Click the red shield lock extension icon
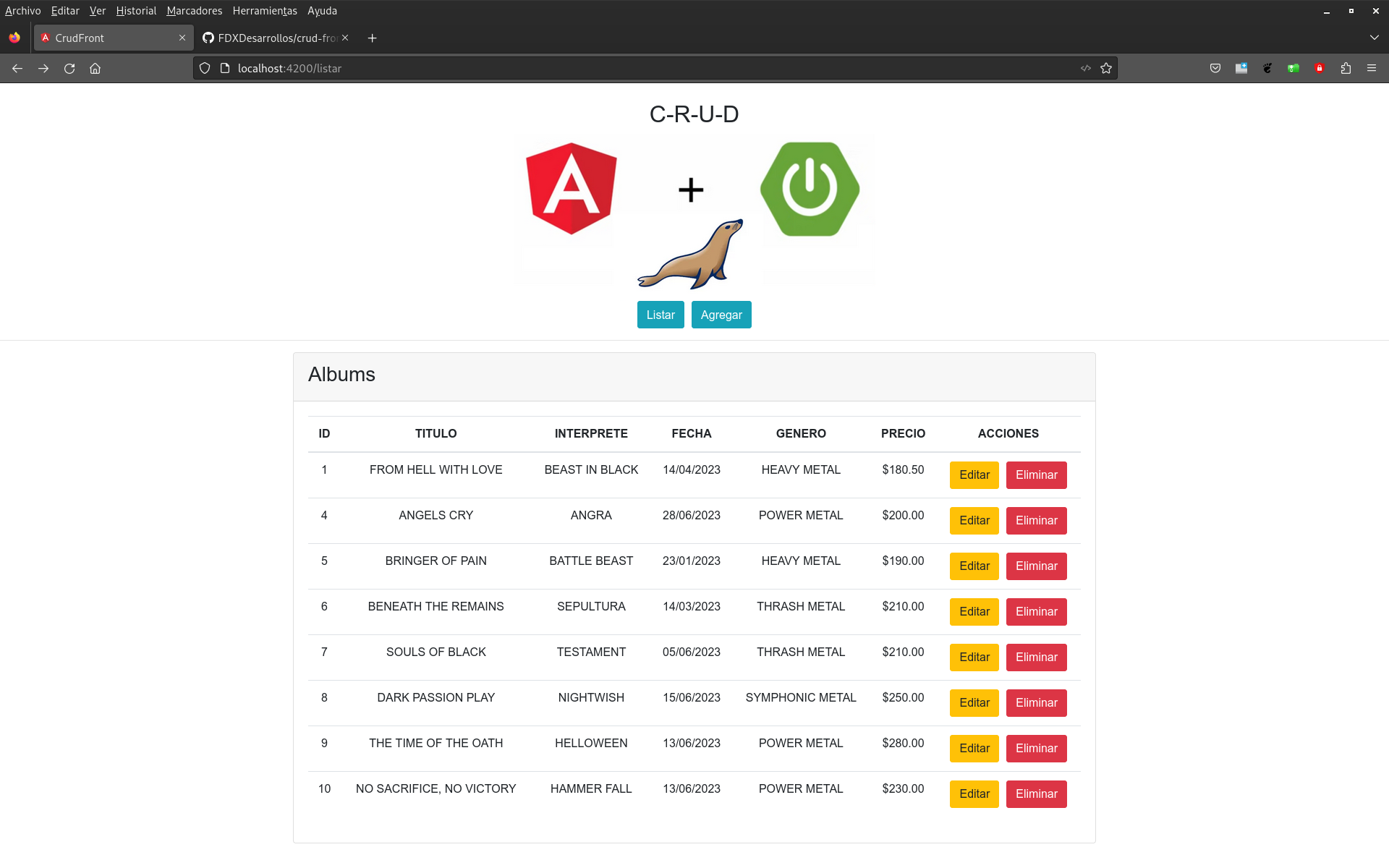Image resolution: width=1389 pixels, height=868 pixels. point(1320,68)
